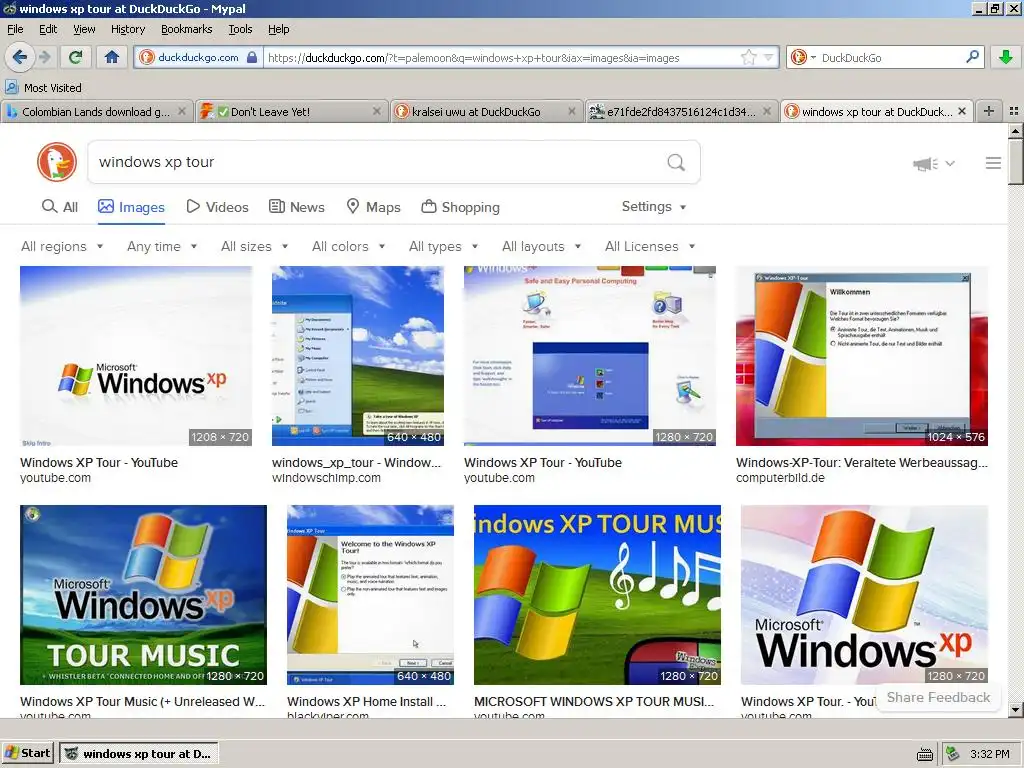
Task: Switch to the Colombian Lands download tab
Action: [x=96, y=112]
